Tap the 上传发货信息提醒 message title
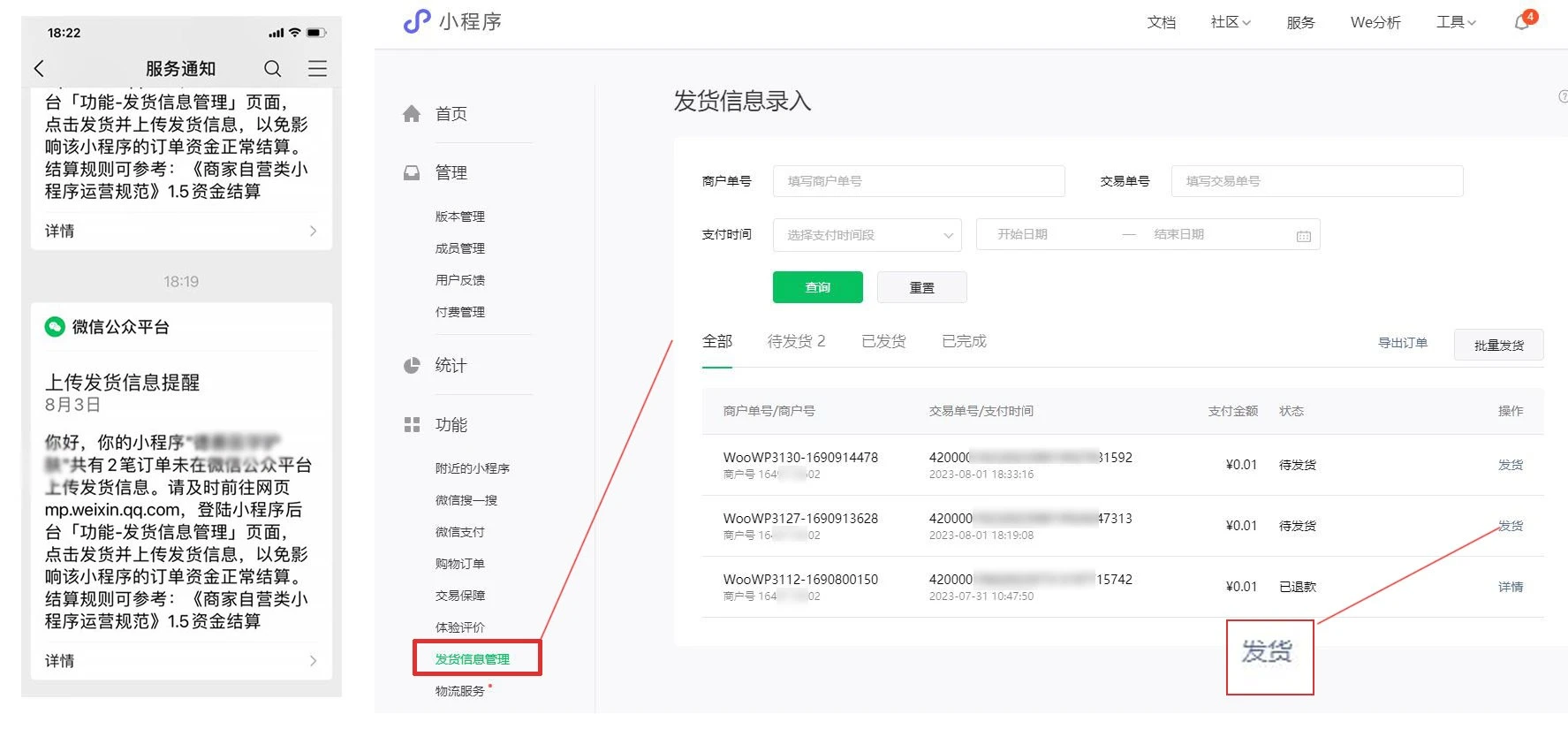The width and height of the screenshot is (1568, 737). [x=123, y=383]
